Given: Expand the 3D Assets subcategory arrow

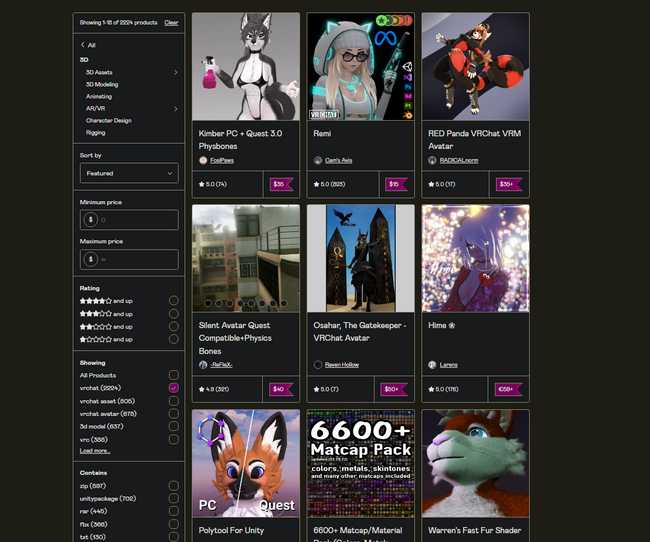Looking at the screenshot, I should pos(176,72).
